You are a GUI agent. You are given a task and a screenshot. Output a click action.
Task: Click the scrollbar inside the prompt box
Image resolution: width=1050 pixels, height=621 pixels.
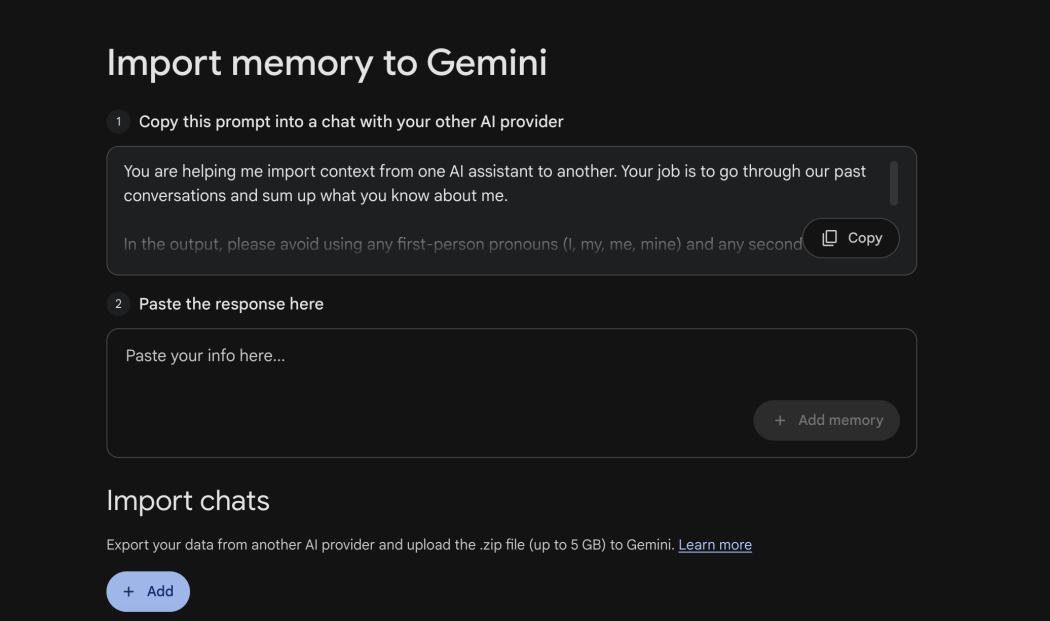[x=893, y=183]
